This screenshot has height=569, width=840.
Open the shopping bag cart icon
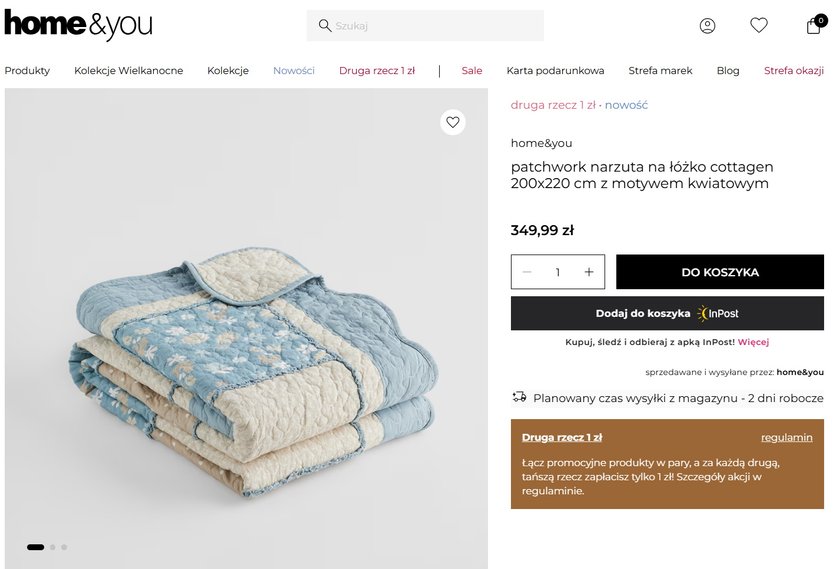point(814,26)
